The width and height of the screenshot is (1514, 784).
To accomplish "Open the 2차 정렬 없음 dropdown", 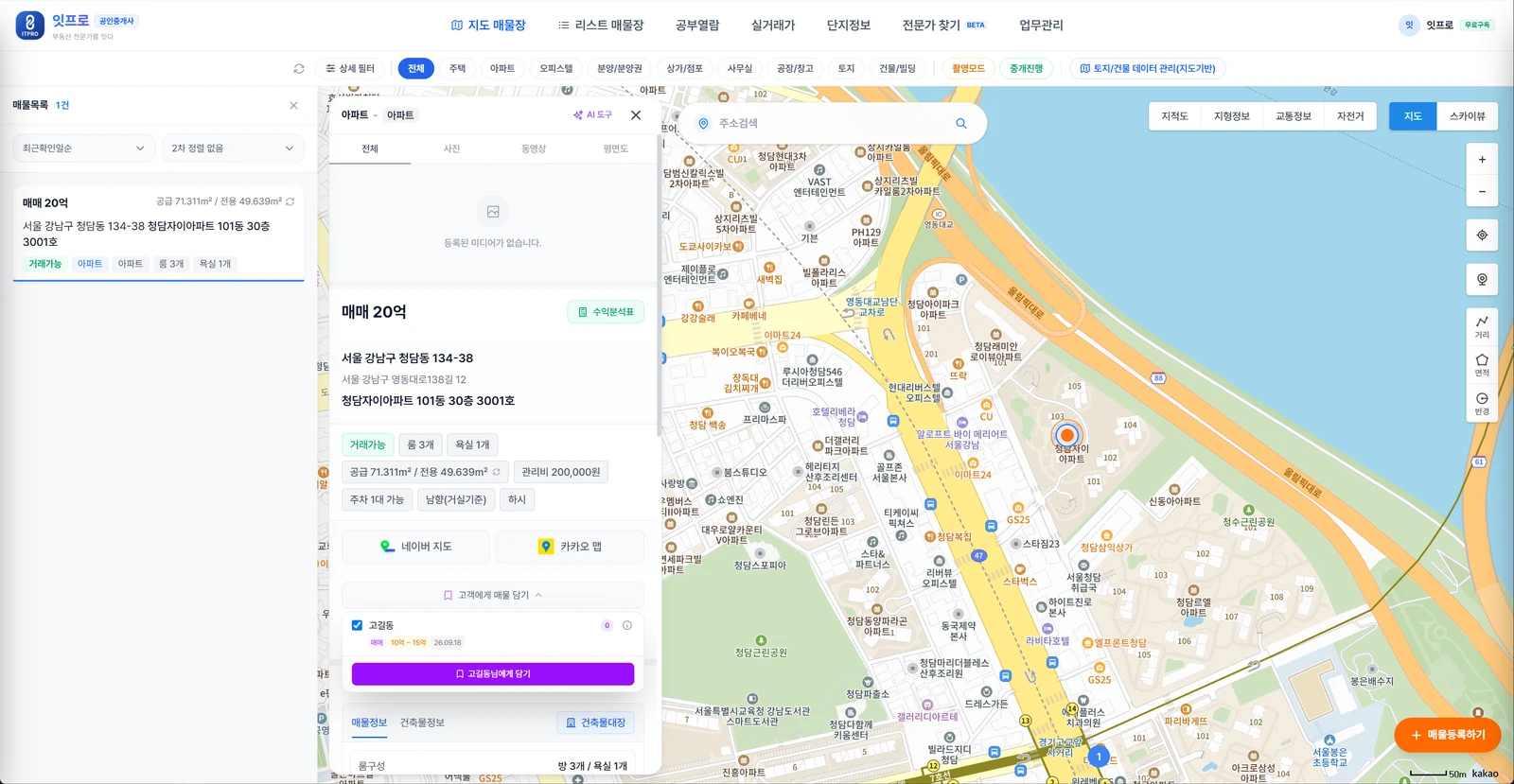I will 233,148.
